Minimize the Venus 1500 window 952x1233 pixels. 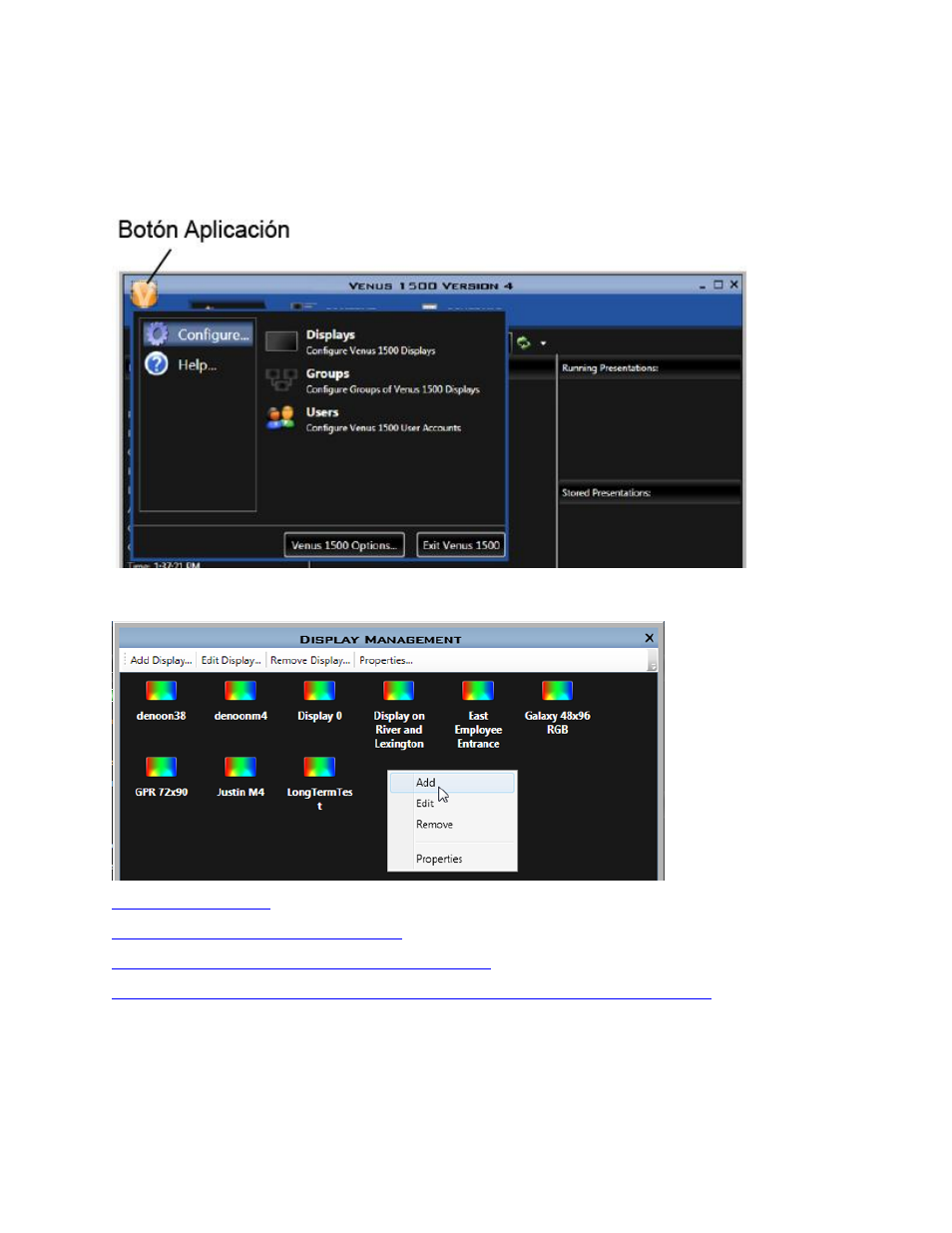(x=703, y=286)
